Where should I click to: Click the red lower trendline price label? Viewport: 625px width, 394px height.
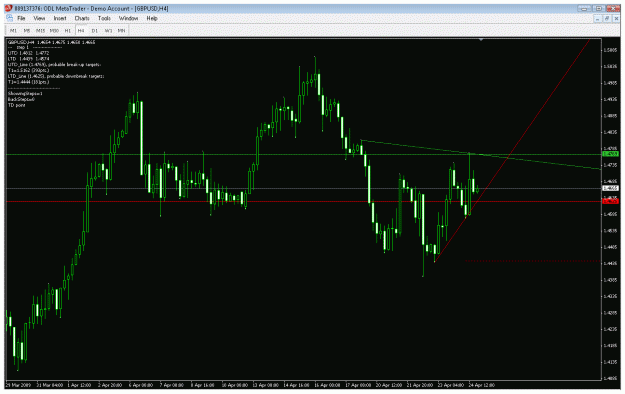(x=610, y=201)
